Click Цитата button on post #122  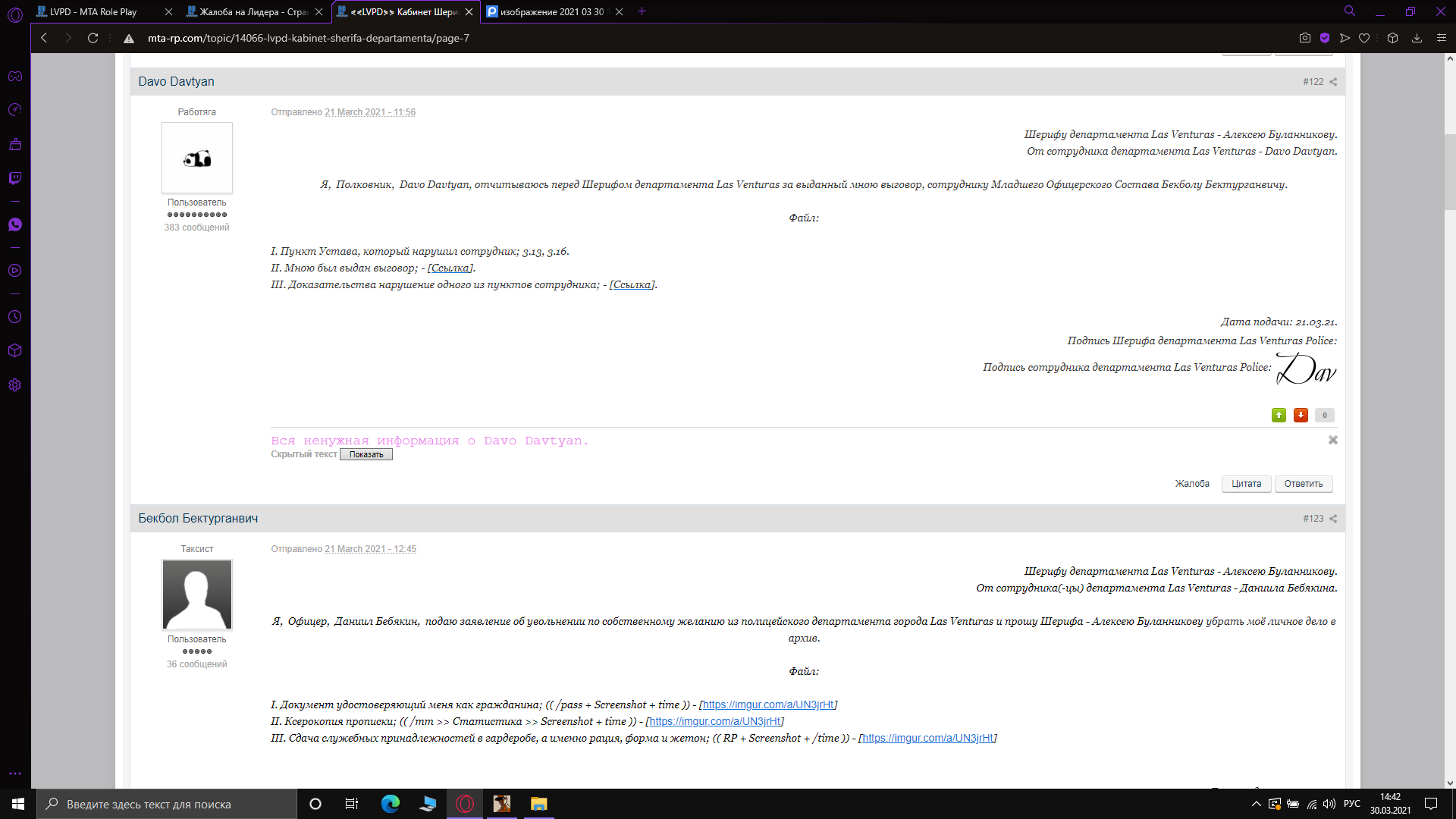click(1246, 484)
